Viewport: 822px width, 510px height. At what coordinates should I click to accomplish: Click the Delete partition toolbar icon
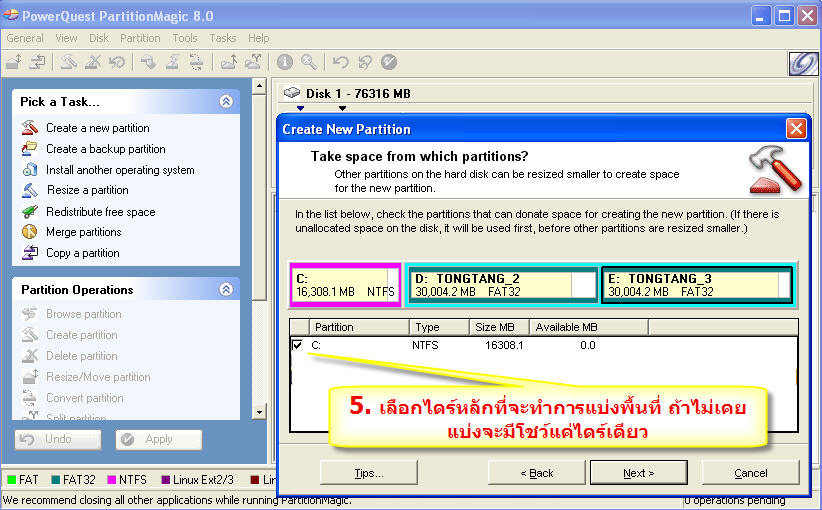point(93,62)
